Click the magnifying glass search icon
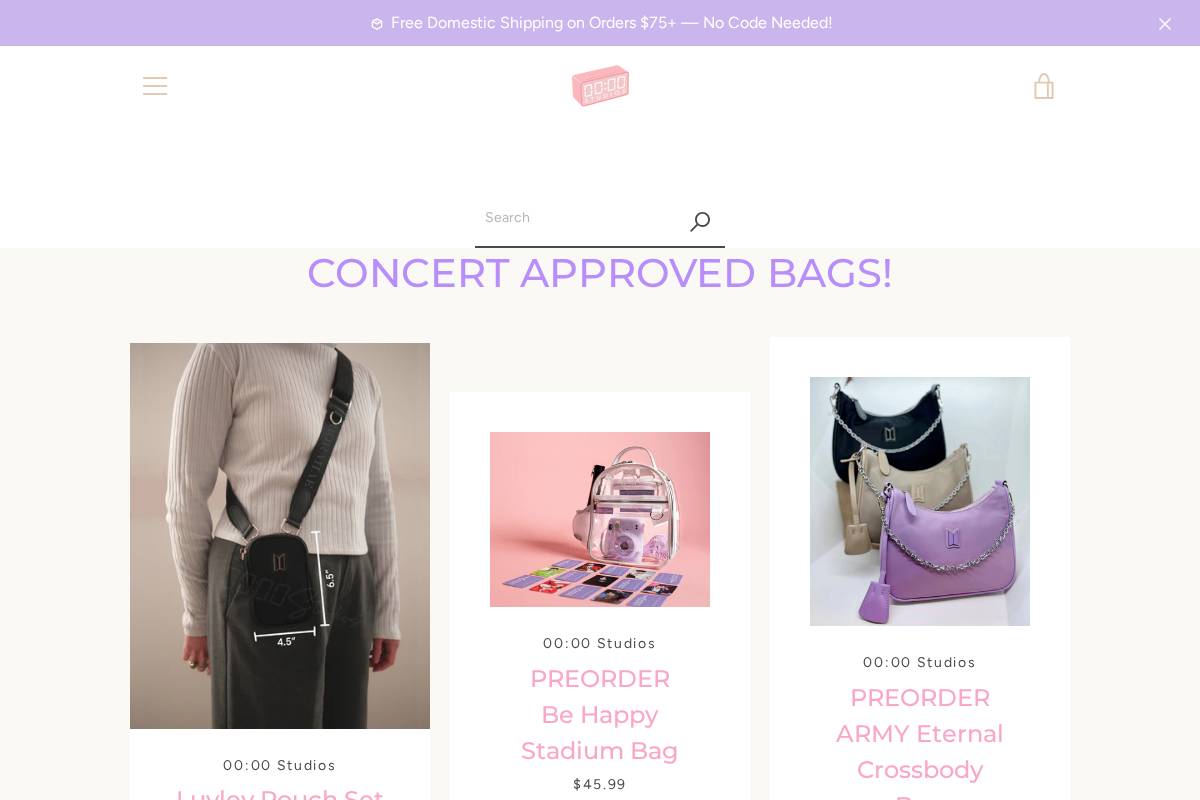1200x800 pixels. click(x=700, y=221)
